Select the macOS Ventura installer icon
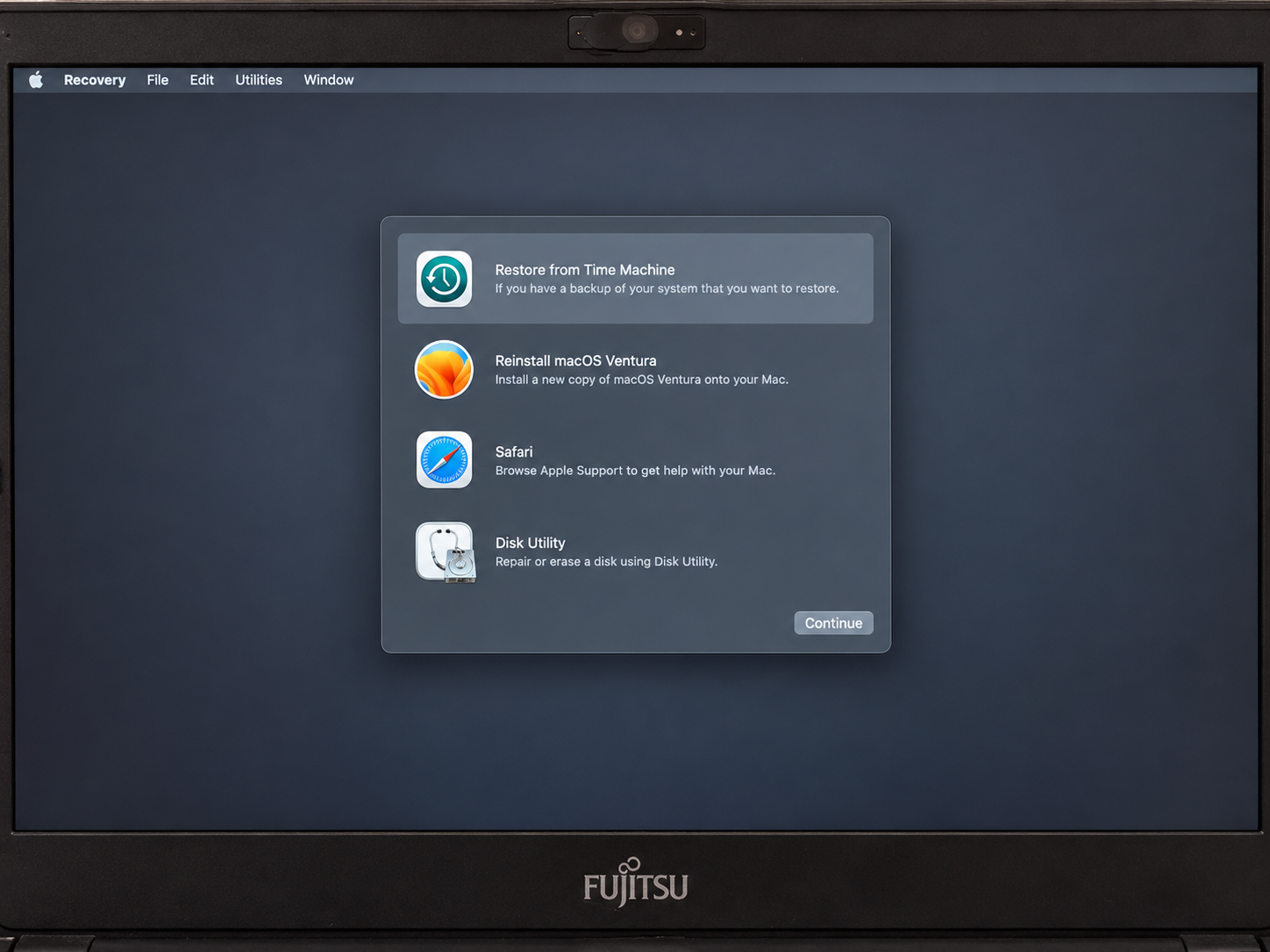Screen dimensions: 1270x952 click(444, 370)
